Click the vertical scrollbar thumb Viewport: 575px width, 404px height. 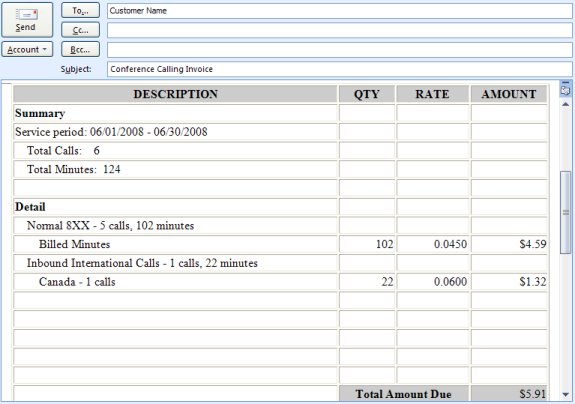[x=565, y=212]
